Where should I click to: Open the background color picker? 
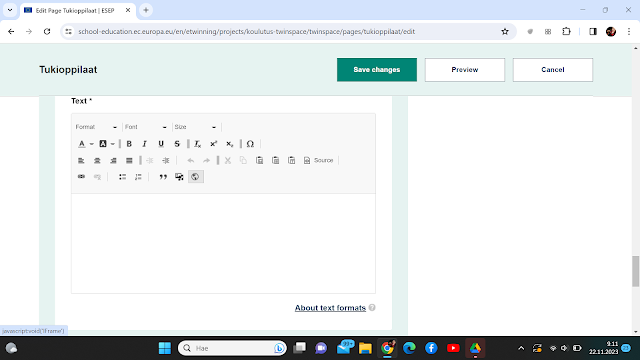tap(107, 144)
